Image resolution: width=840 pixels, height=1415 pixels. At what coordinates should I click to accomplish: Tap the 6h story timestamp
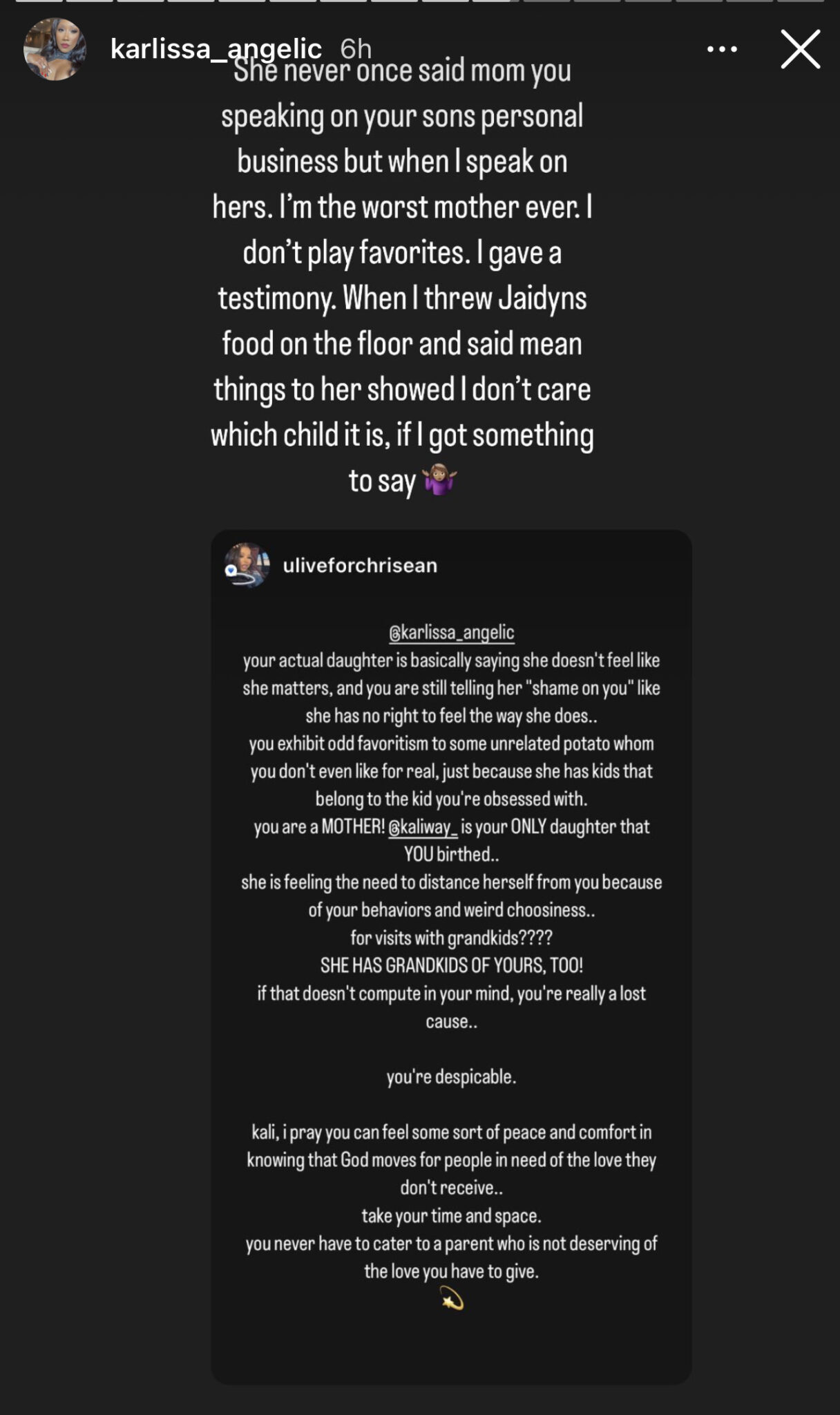pyautogui.click(x=356, y=49)
